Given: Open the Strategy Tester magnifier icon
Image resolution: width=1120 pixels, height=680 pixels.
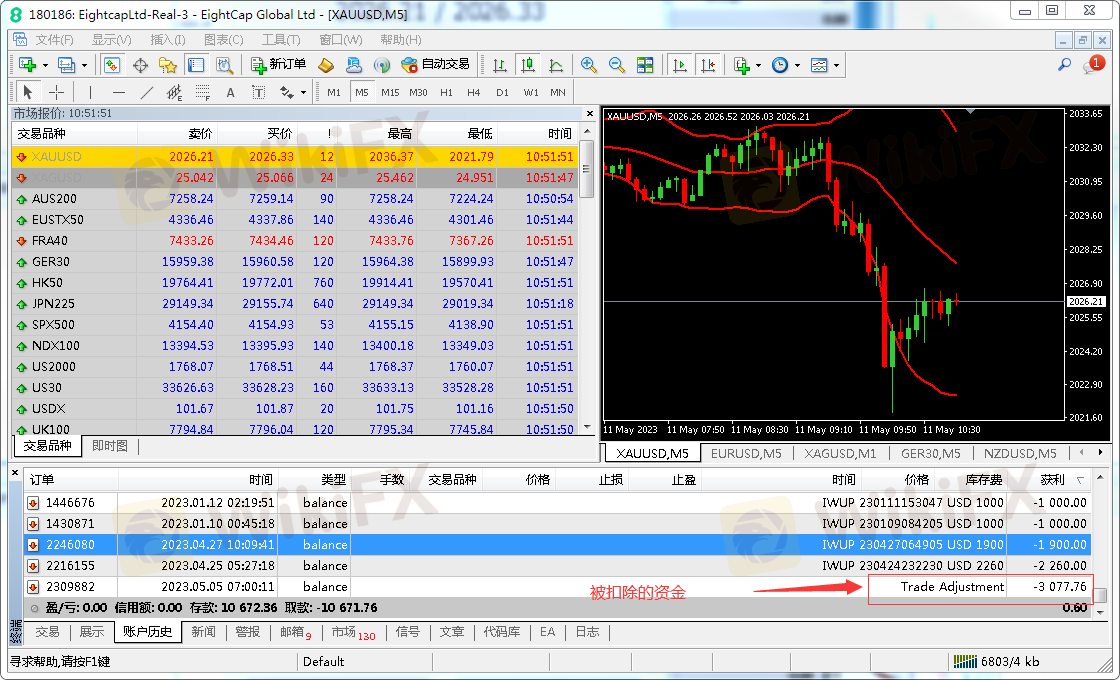Looking at the screenshot, I should tap(224, 65).
